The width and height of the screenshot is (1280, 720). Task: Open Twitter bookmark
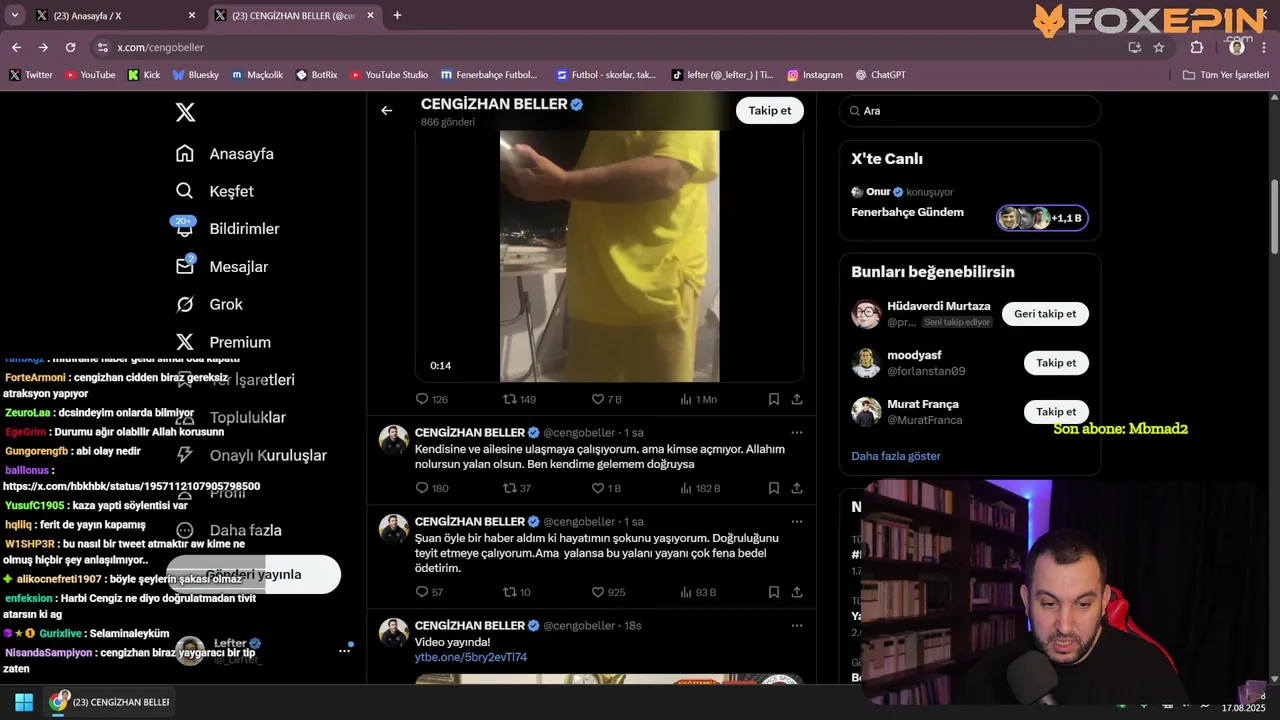click(x=31, y=75)
